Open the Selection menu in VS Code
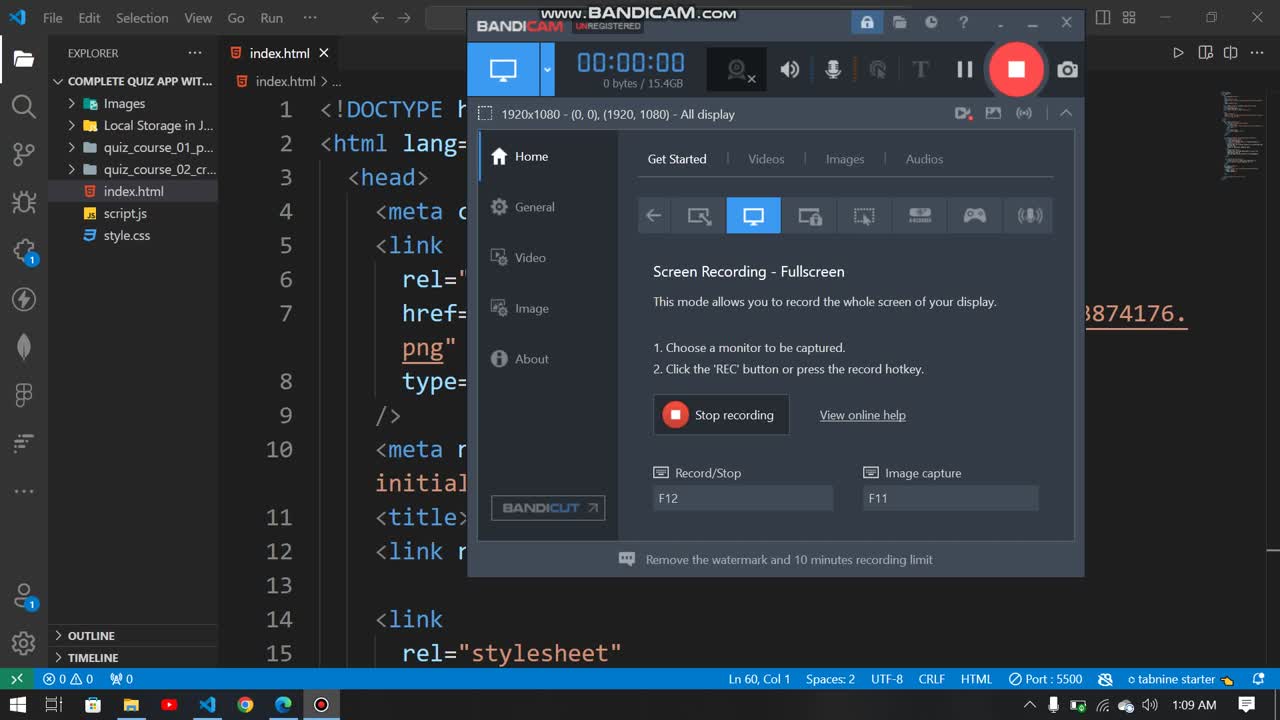Image resolution: width=1280 pixels, height=720 pixels. pos(142,18)
